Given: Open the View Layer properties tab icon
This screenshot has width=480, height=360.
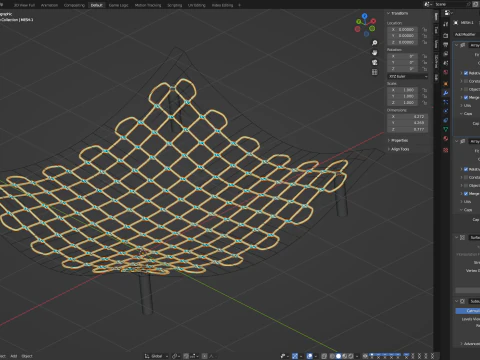Looking at the screenshot, I should (446, 54).
